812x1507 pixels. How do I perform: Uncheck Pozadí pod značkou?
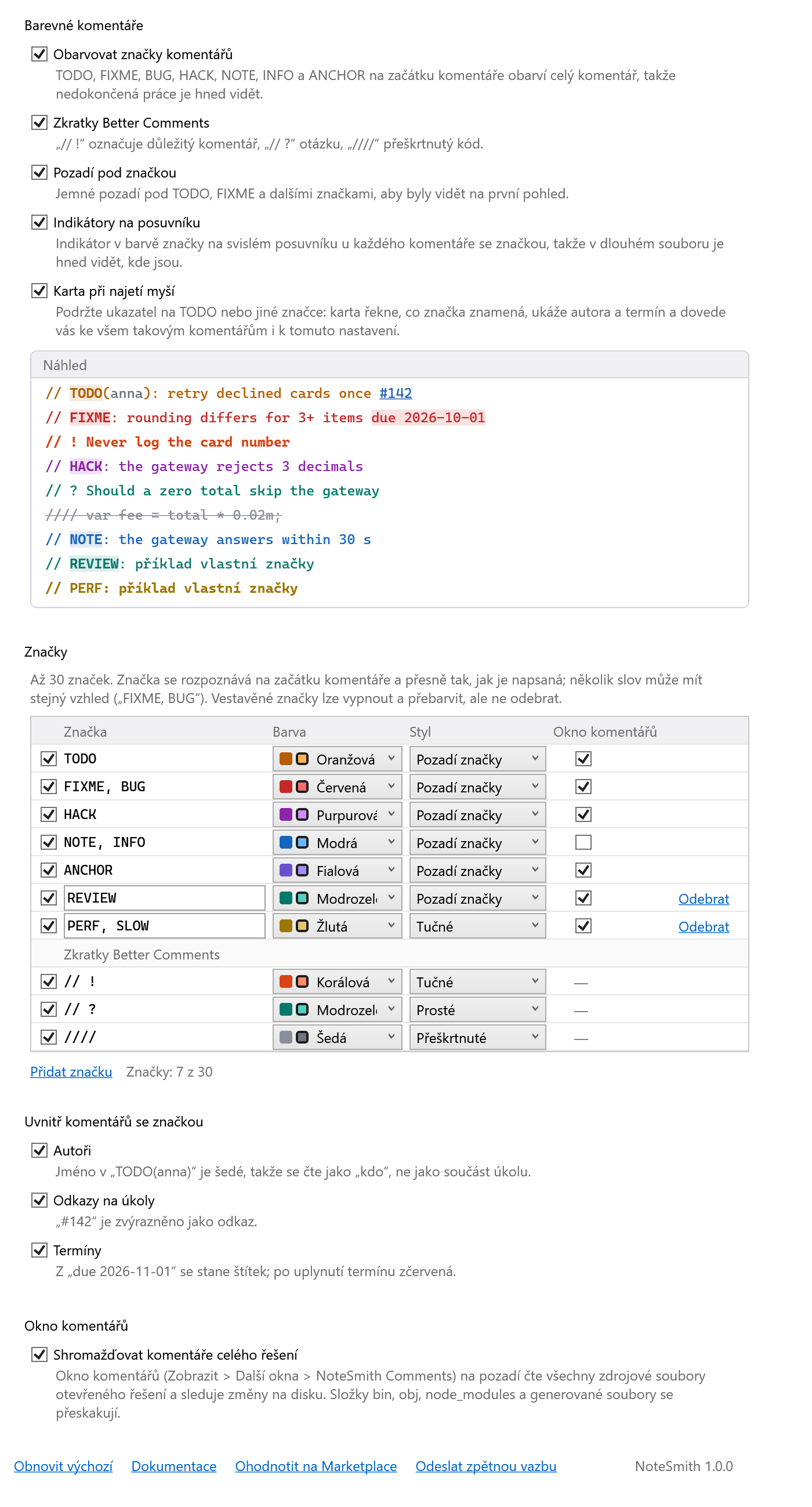pos(39,173)
